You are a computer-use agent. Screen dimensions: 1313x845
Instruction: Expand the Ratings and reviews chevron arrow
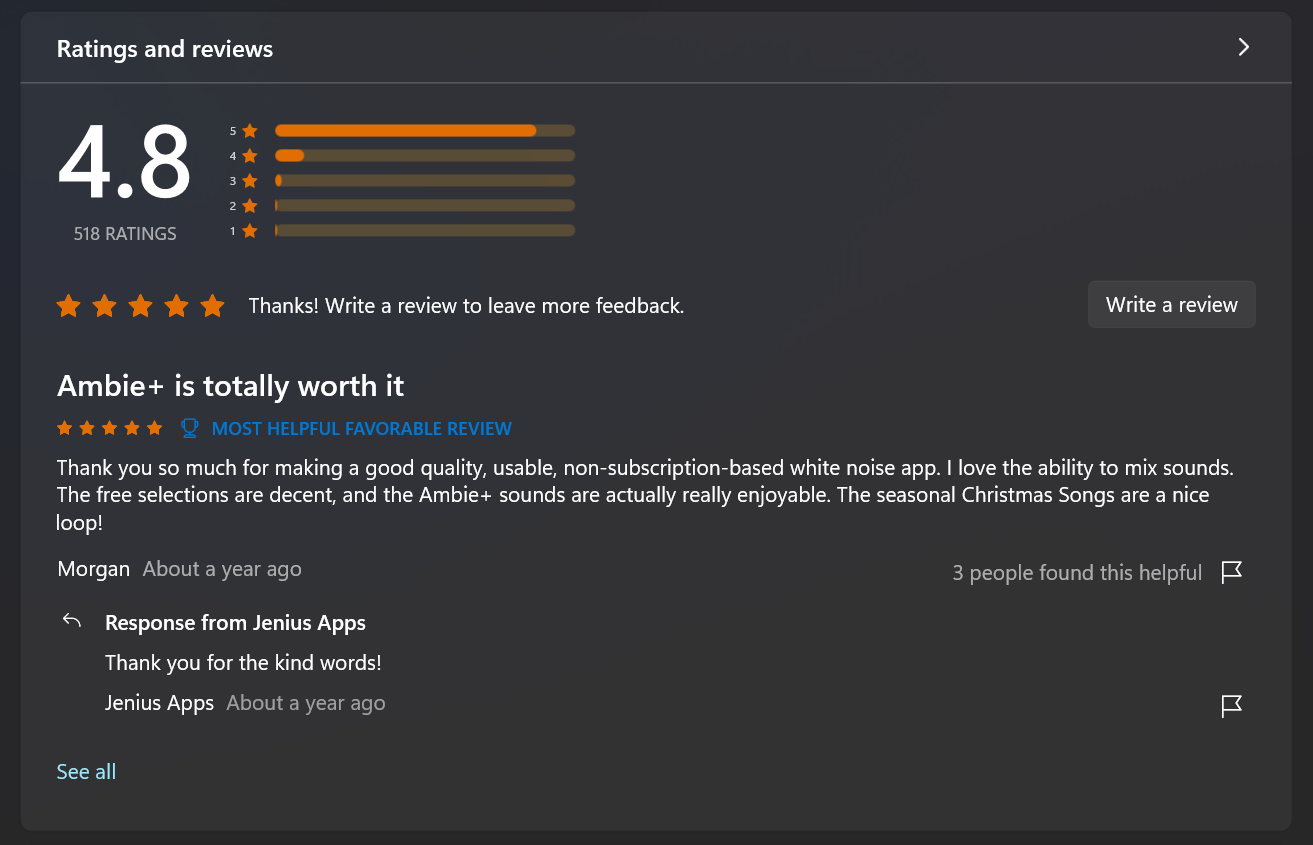[1243, 47]
